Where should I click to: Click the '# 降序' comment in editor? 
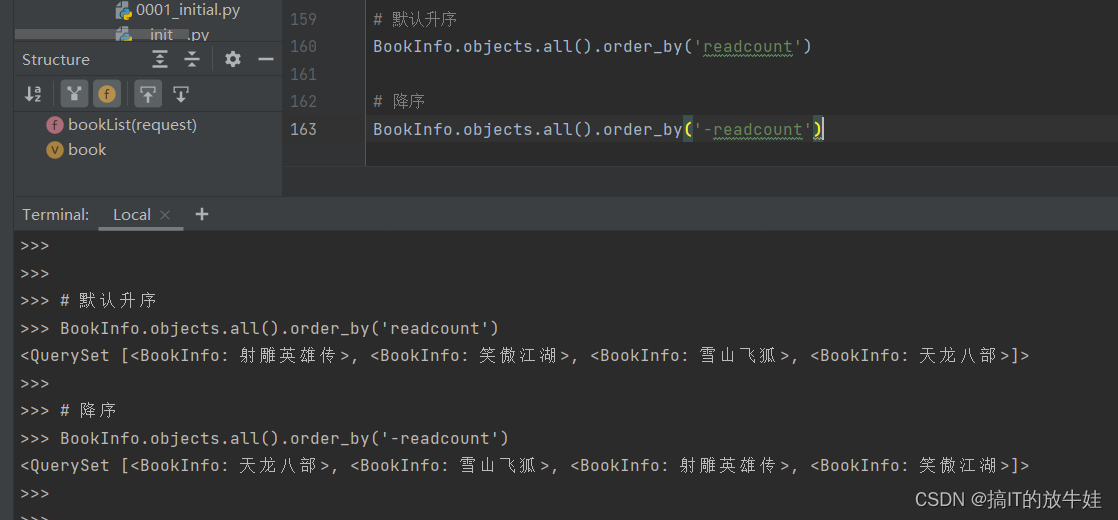coord(399,101)
